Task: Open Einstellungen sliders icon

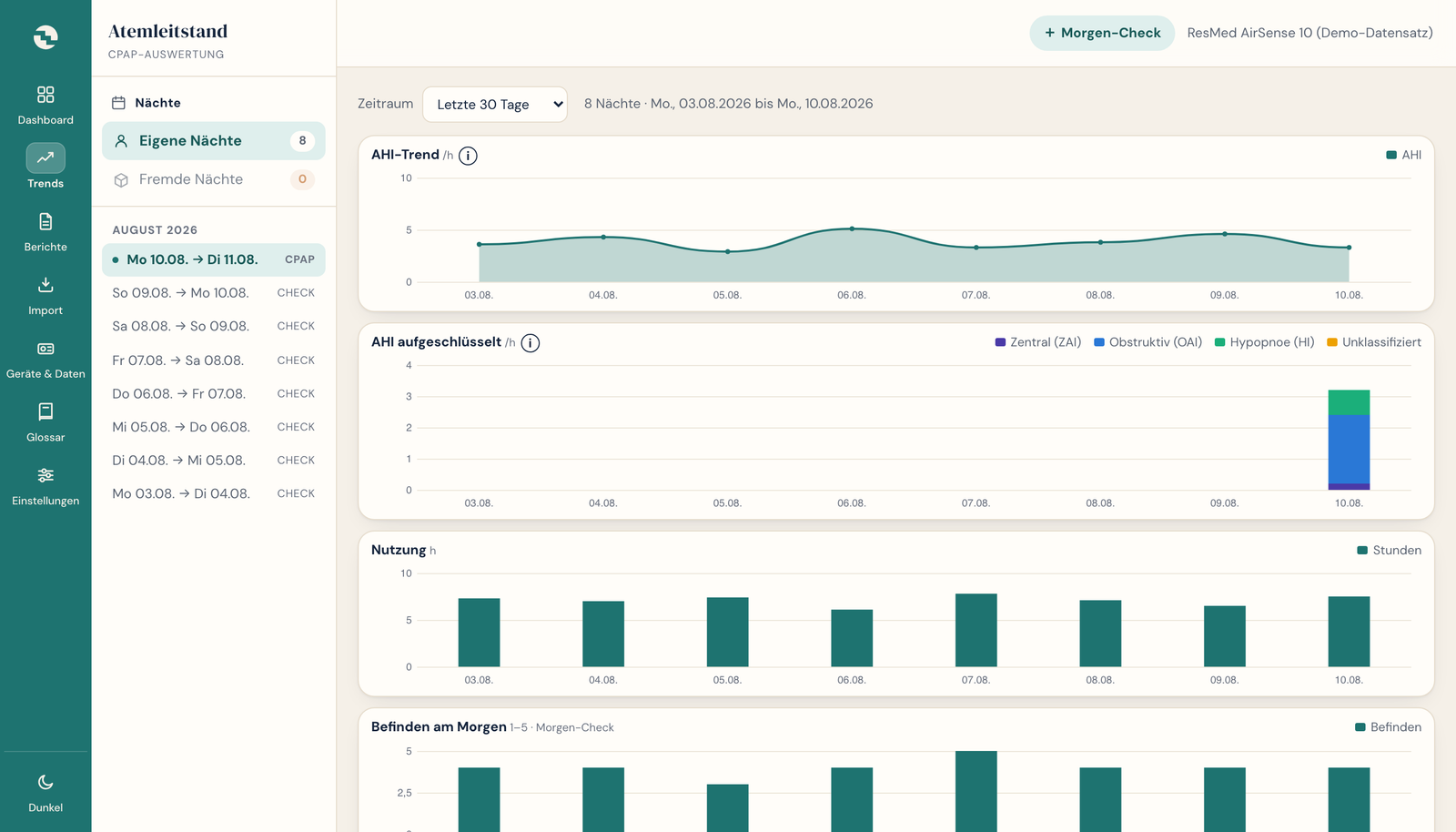Action: coord(45,475)
